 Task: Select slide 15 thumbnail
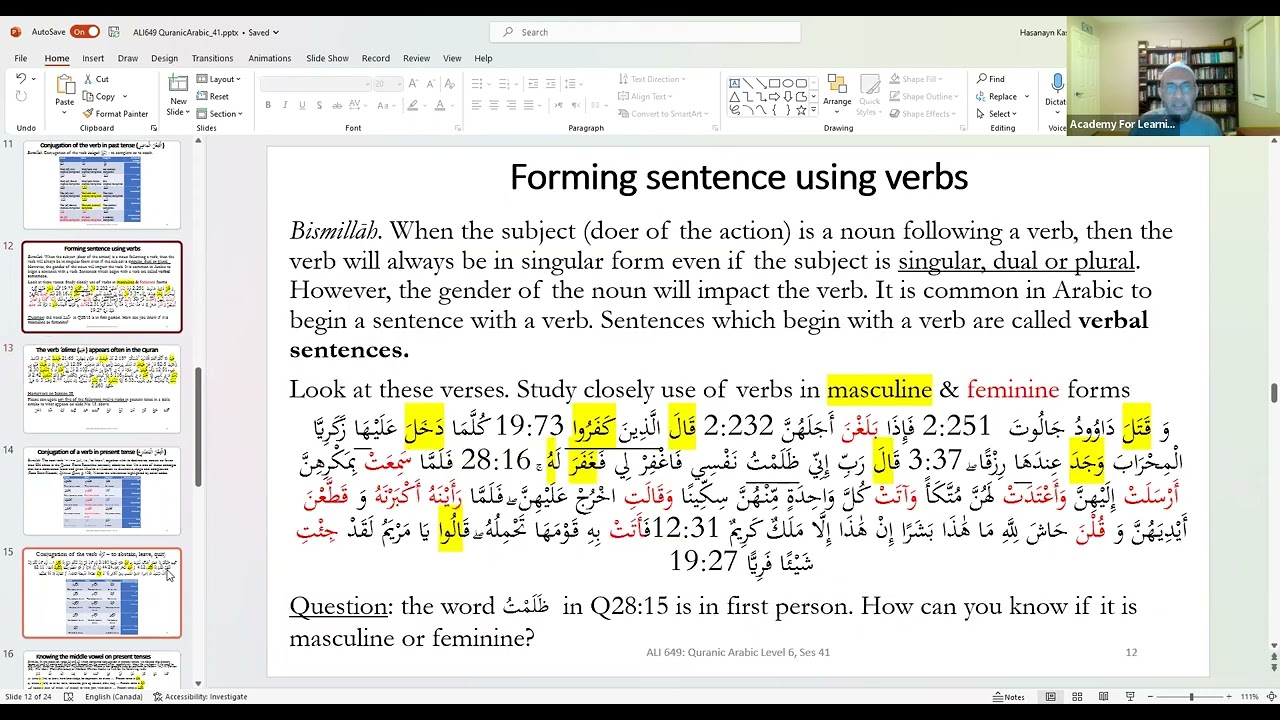click(102, 592)
